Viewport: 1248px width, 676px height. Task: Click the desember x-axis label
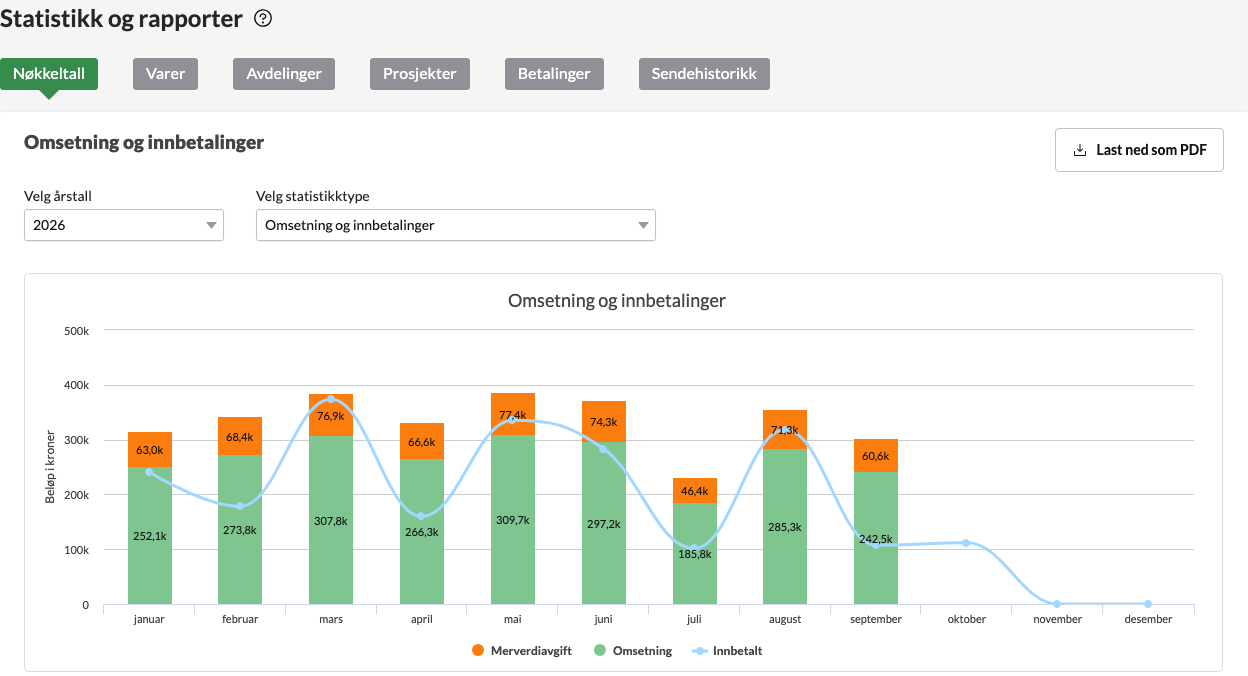click(x=1148, y=619)
